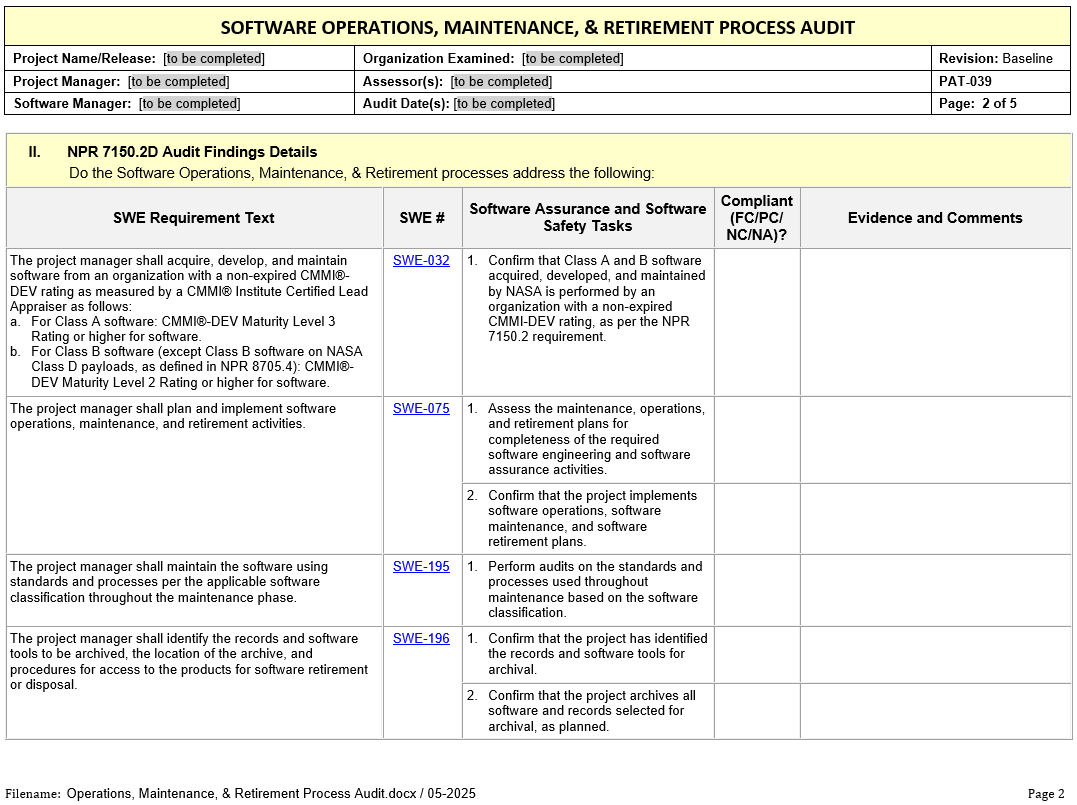Viewport: 1077px width, 805px height.
Task: Click Compliant cell beside 'Assess the maintenance' task
Action: [x=757, y=440]
